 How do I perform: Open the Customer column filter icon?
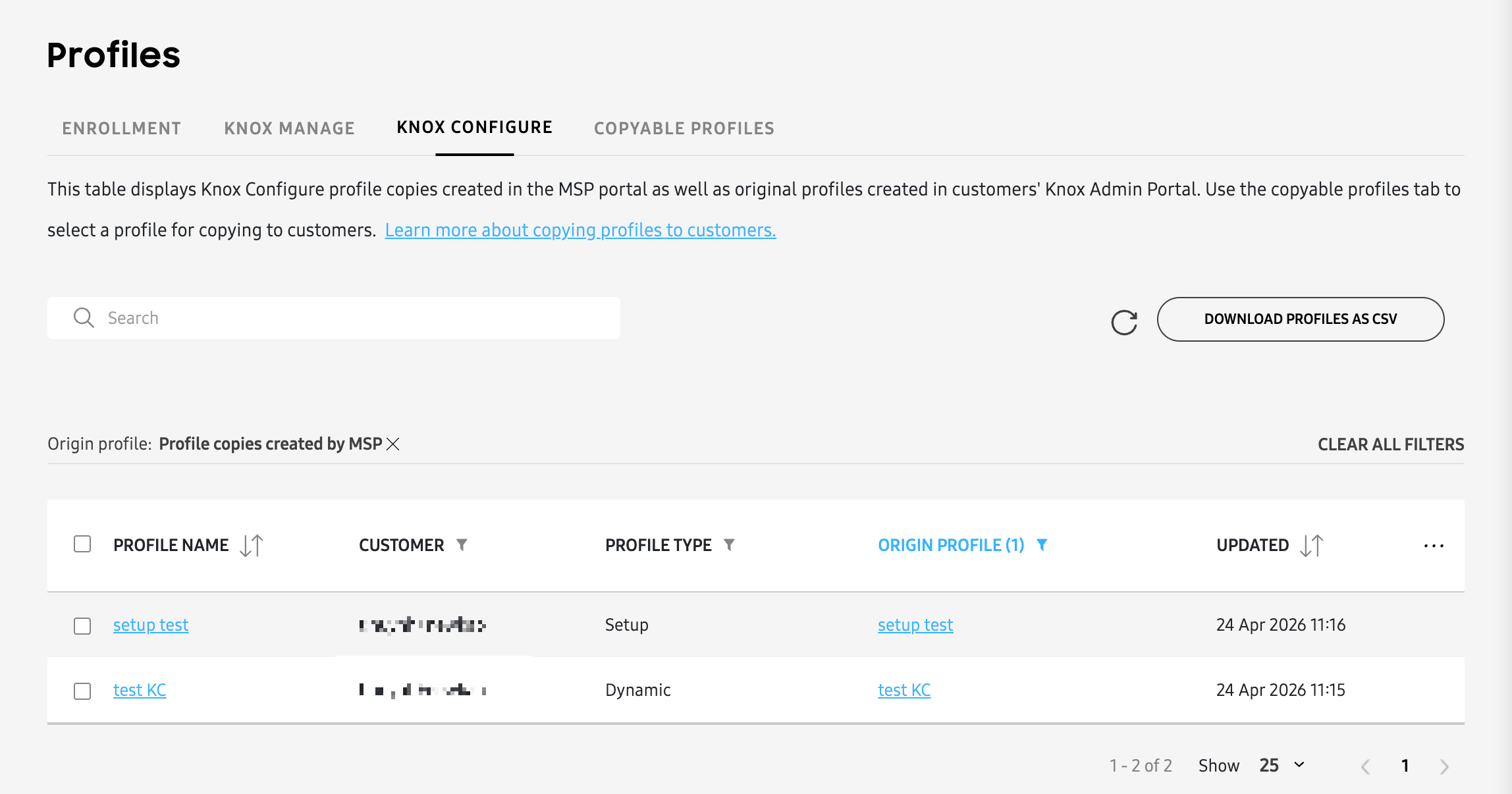462,544
